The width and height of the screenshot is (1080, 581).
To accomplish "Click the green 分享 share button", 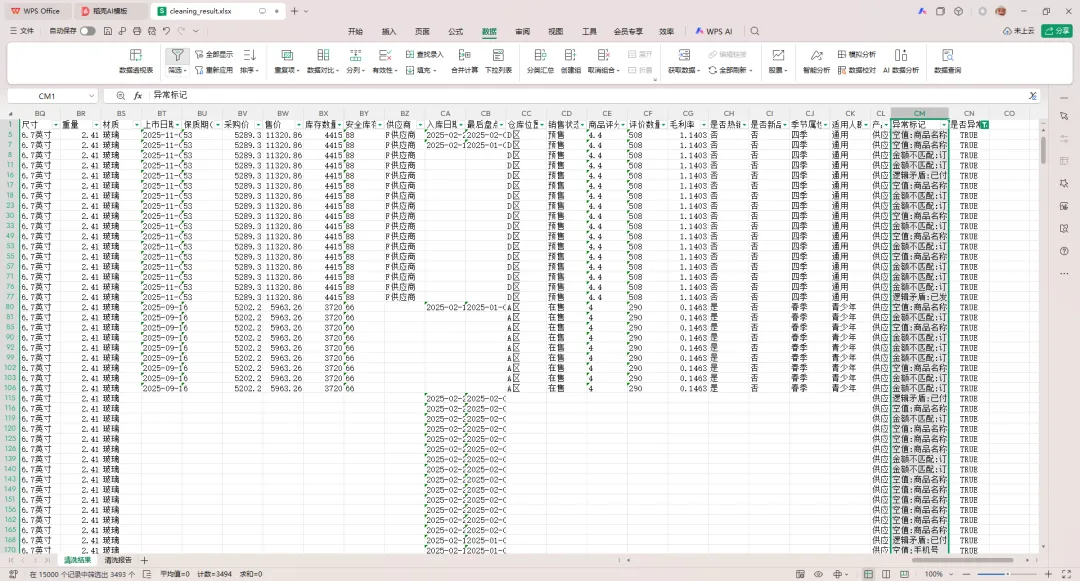I will click(1057, 31).
